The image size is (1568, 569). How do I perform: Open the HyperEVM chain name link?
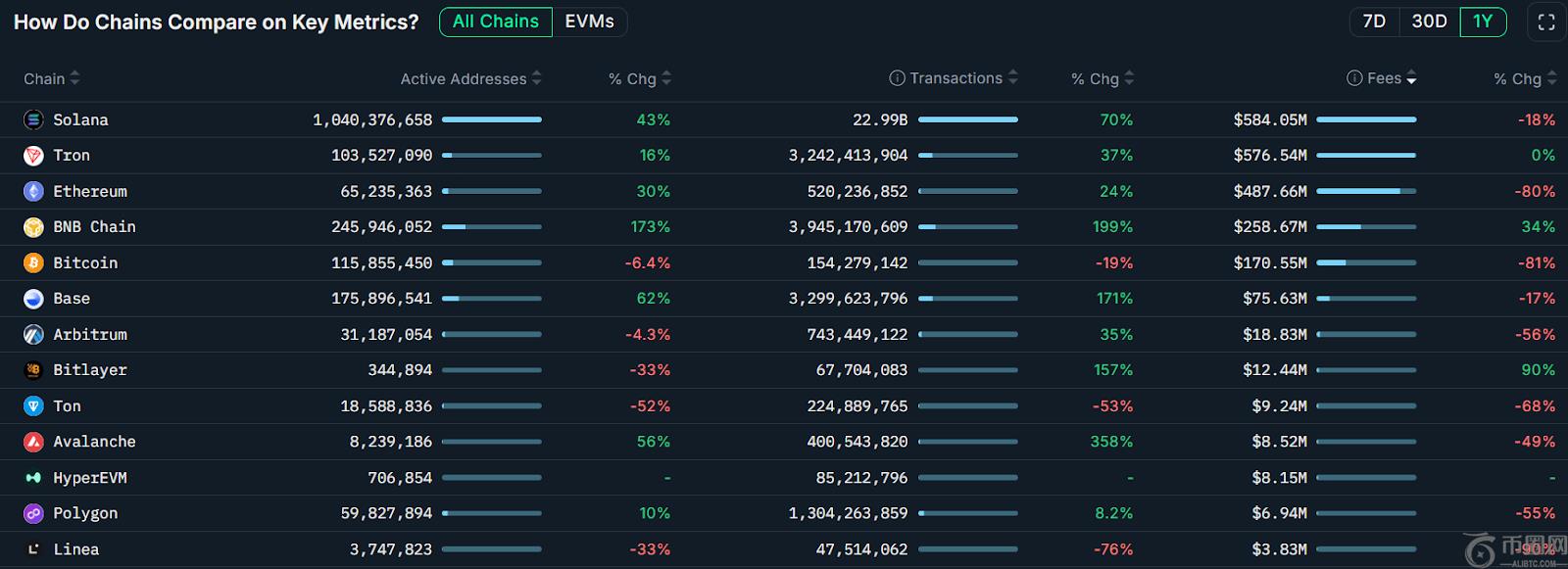click(x=90, y=478)
